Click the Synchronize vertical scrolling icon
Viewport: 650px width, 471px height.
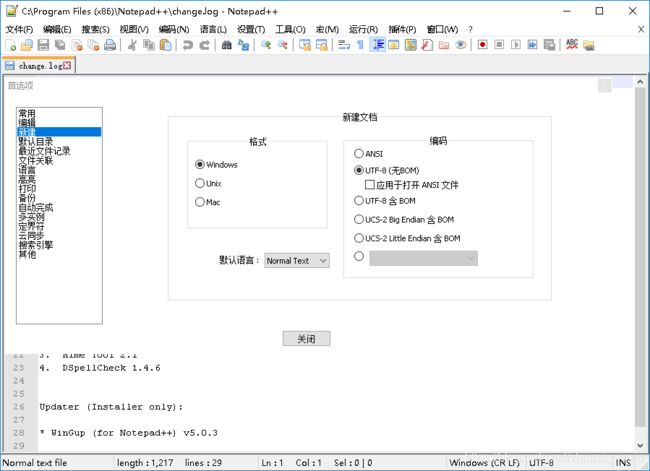pos(305,45)
